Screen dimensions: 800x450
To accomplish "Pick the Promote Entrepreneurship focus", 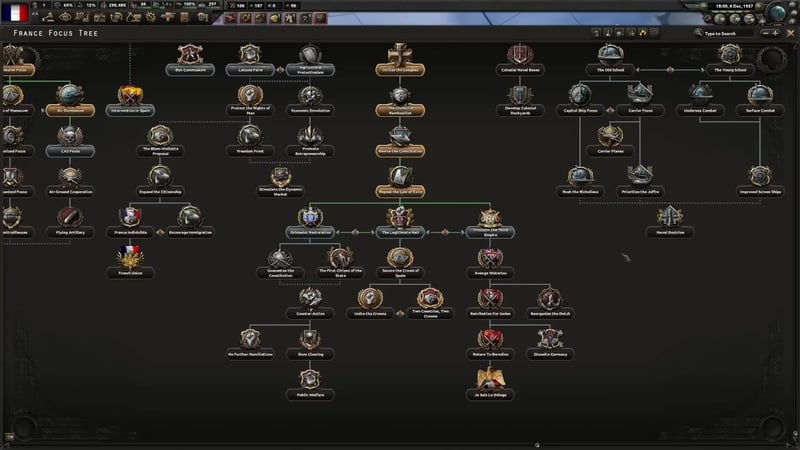I will coord(310,141).
